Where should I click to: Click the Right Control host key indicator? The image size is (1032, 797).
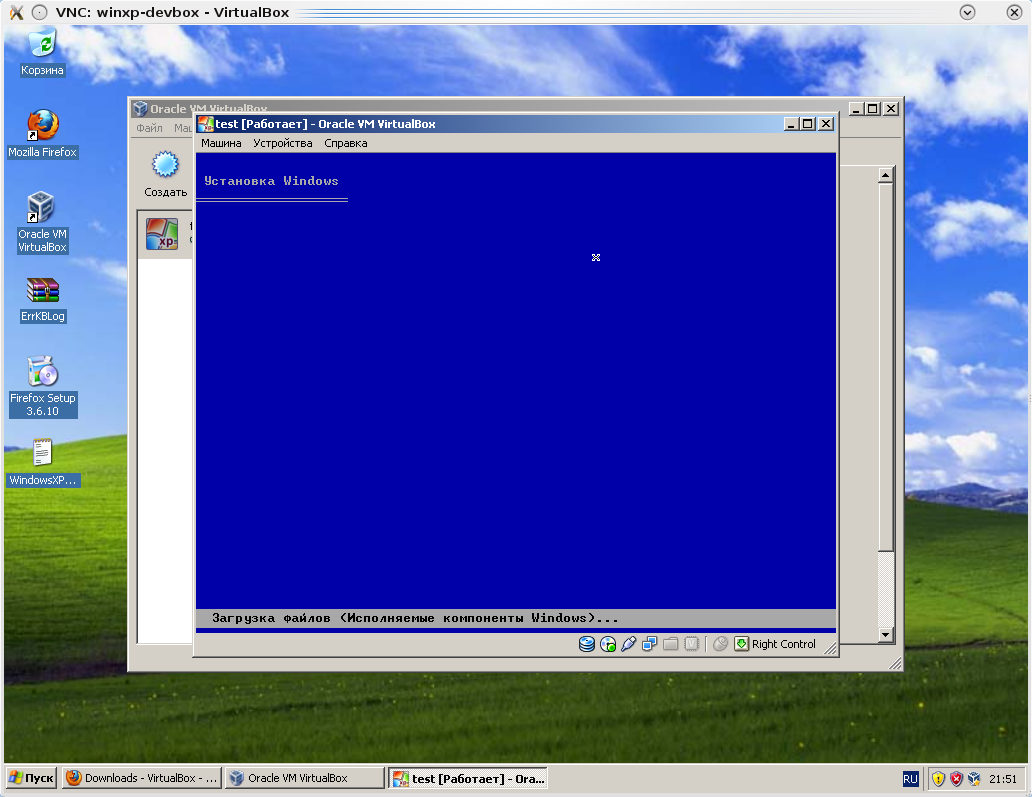[775, 644]
